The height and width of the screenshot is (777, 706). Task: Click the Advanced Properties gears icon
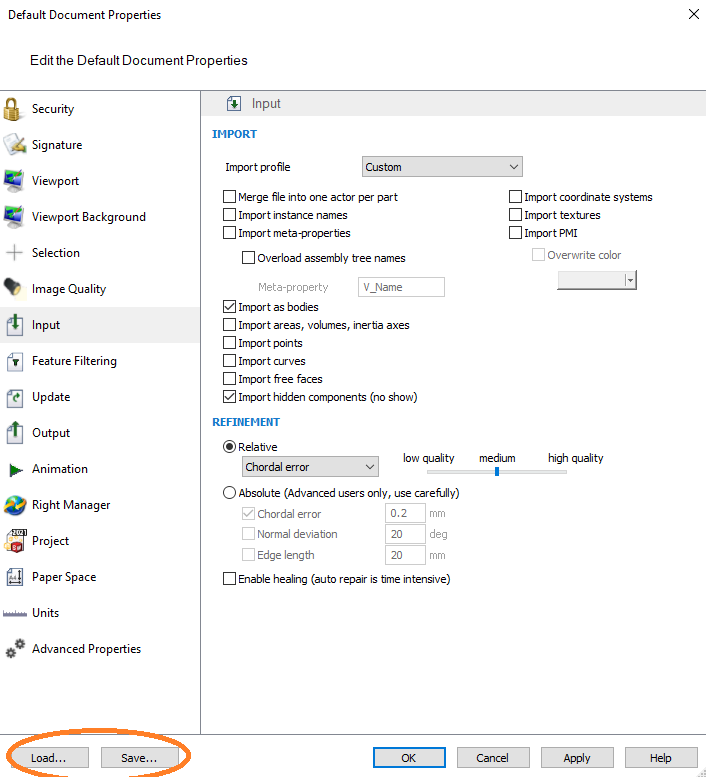(14, 649)
